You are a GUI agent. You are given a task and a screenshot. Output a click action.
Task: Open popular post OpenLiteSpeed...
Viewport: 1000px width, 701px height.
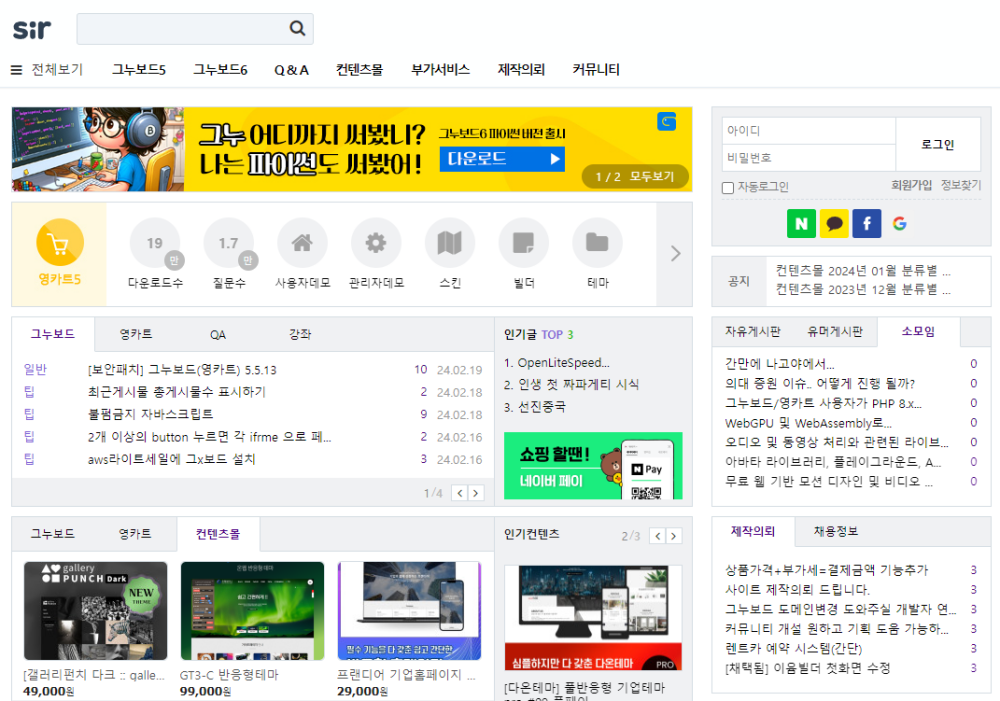(563, 362)
